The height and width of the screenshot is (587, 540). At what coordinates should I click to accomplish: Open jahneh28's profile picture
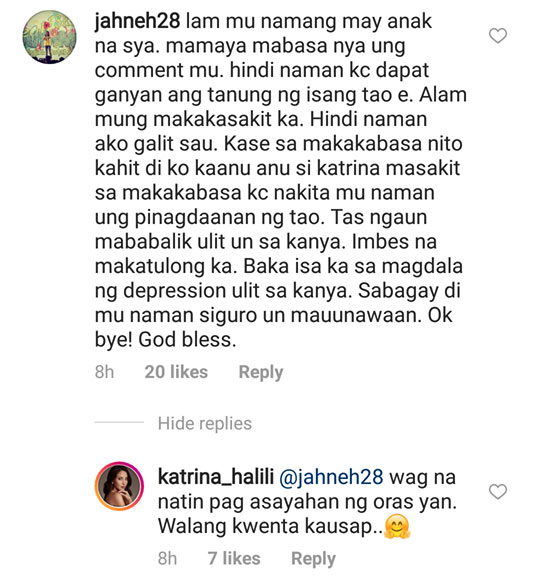[x=49, y=37]
